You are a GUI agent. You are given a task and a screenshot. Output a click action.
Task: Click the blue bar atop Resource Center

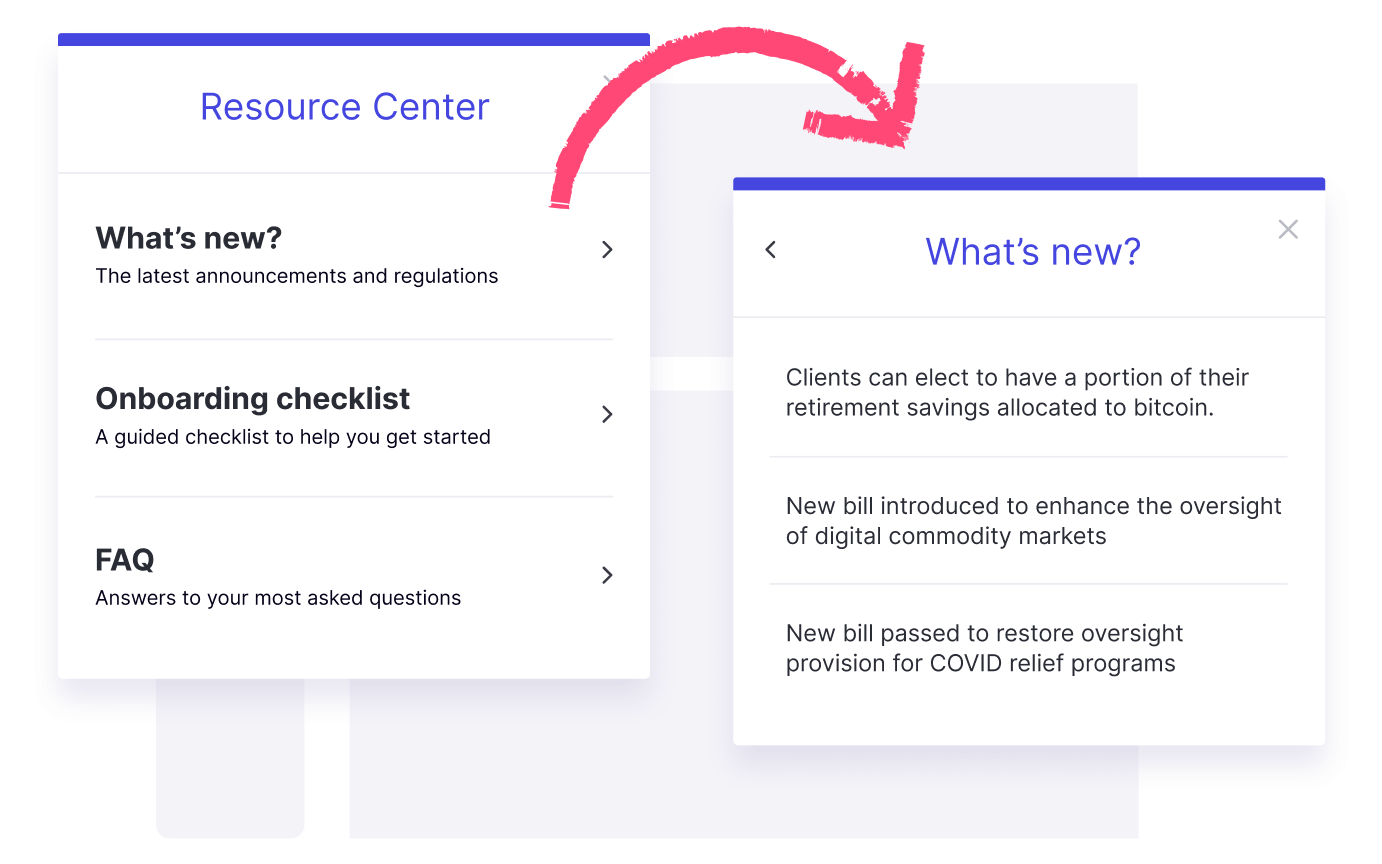tap(354, 39)
